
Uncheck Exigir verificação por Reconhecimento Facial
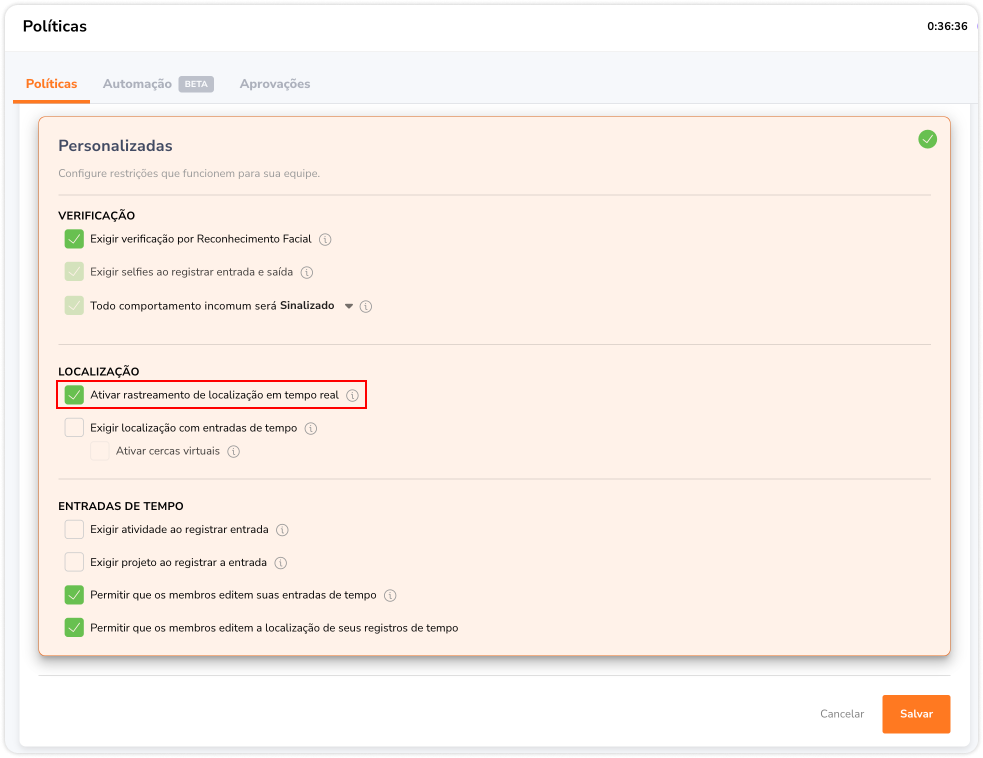point(74,239)
